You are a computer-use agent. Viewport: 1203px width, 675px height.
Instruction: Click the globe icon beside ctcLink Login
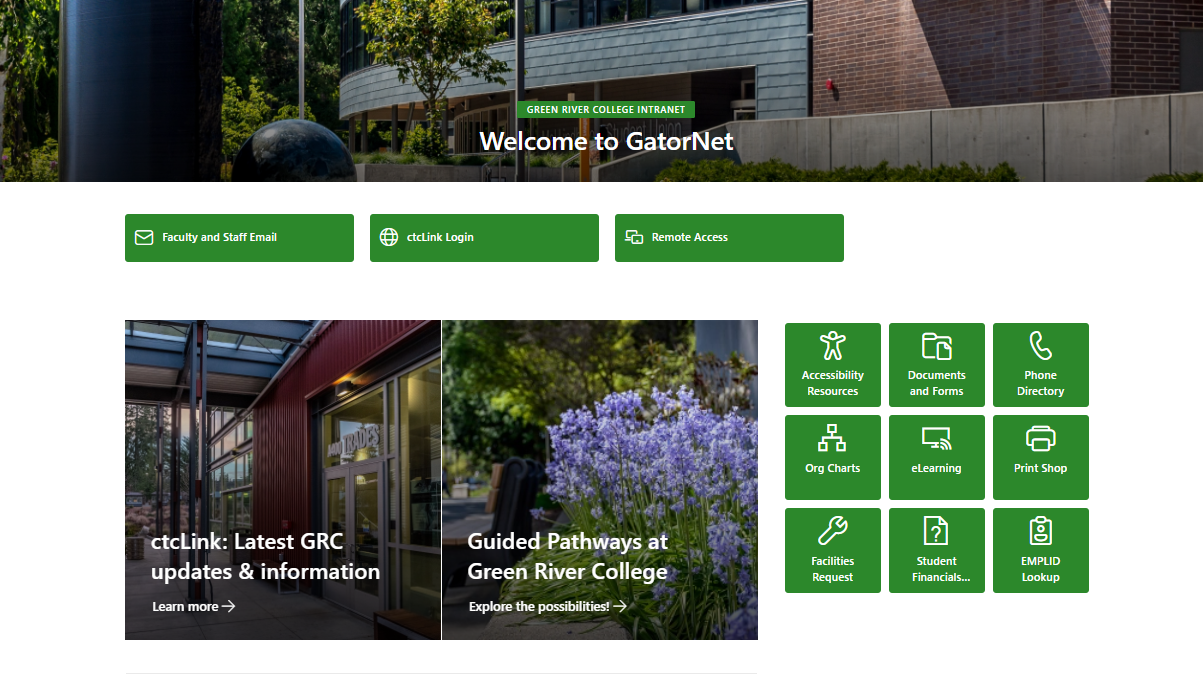coord(389,238)
